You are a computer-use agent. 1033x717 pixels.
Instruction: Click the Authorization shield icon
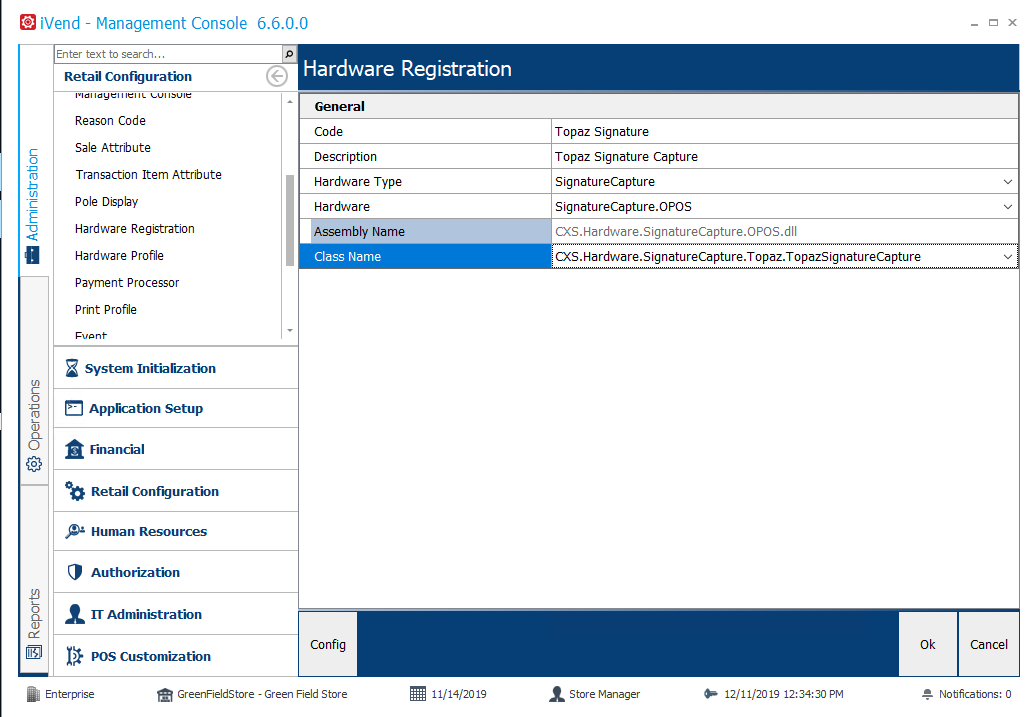click(x=75, y=572)
